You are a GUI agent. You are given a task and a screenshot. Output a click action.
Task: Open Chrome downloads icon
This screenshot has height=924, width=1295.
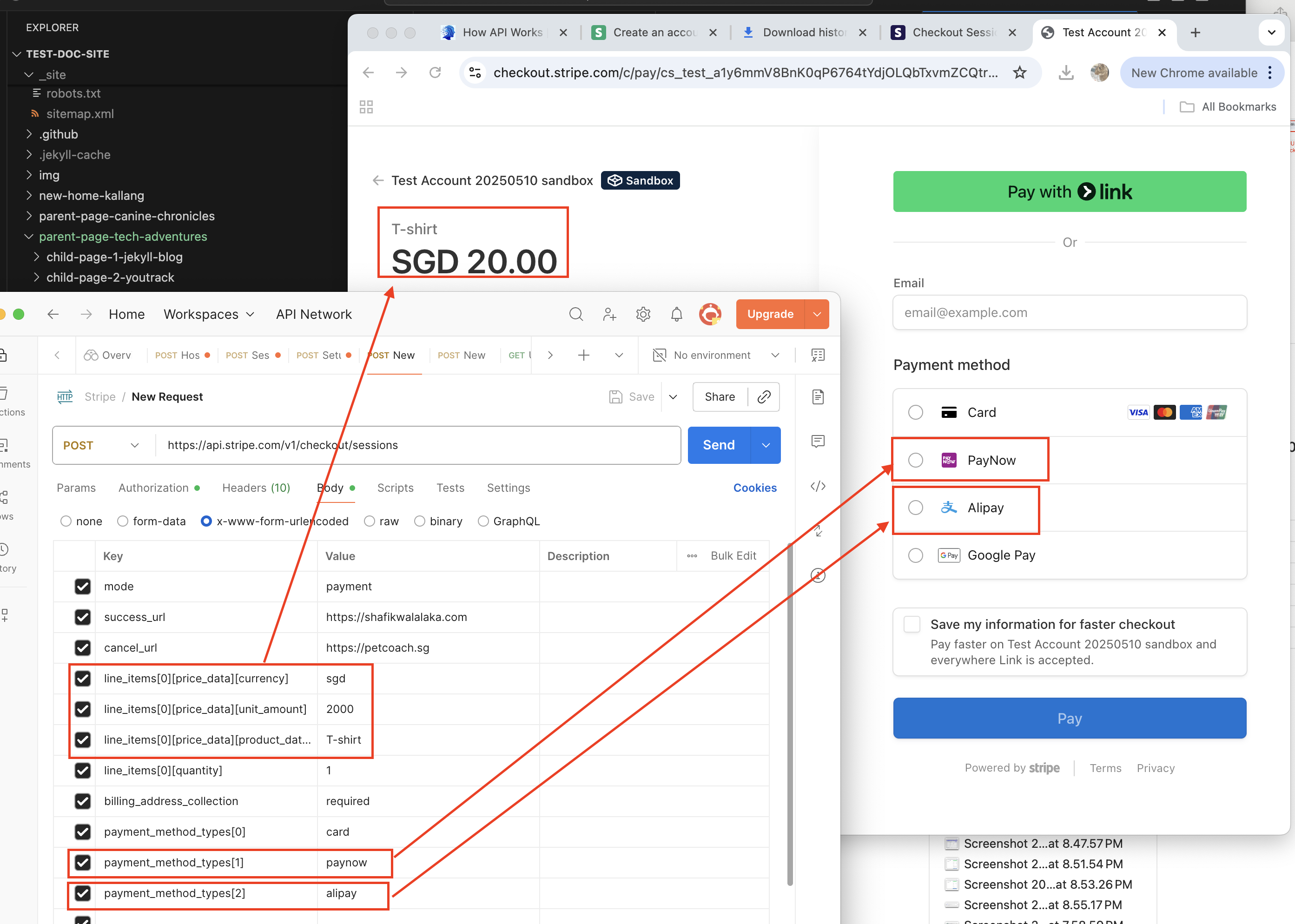pos(1066,72)
